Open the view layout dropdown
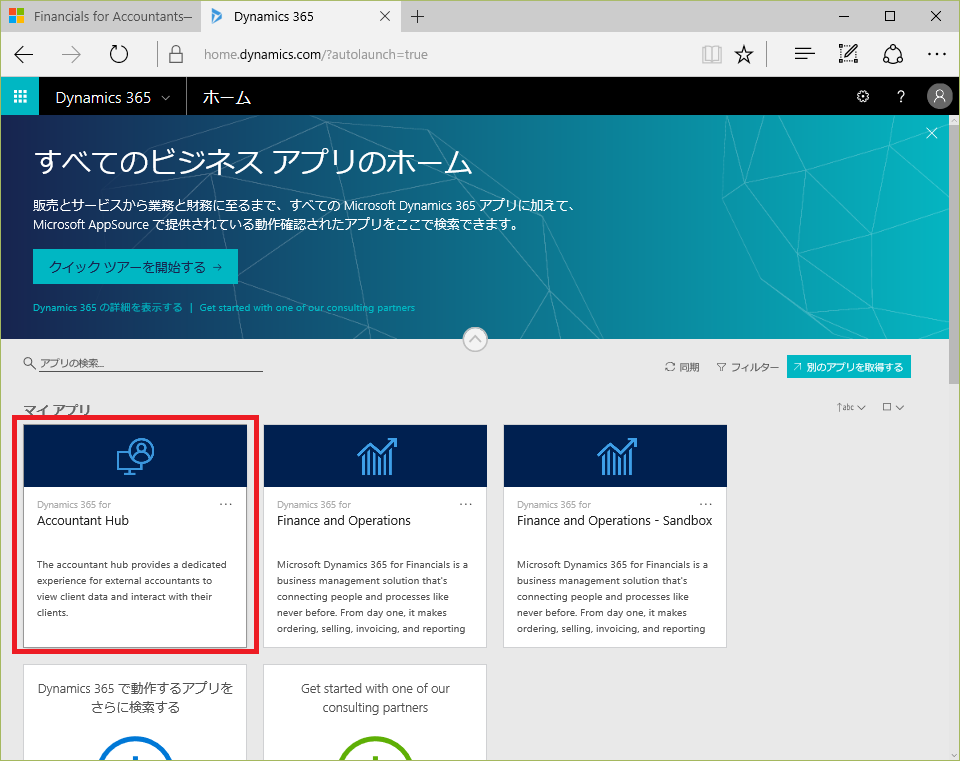The image size is (960, 761). (x=893, y=407)
